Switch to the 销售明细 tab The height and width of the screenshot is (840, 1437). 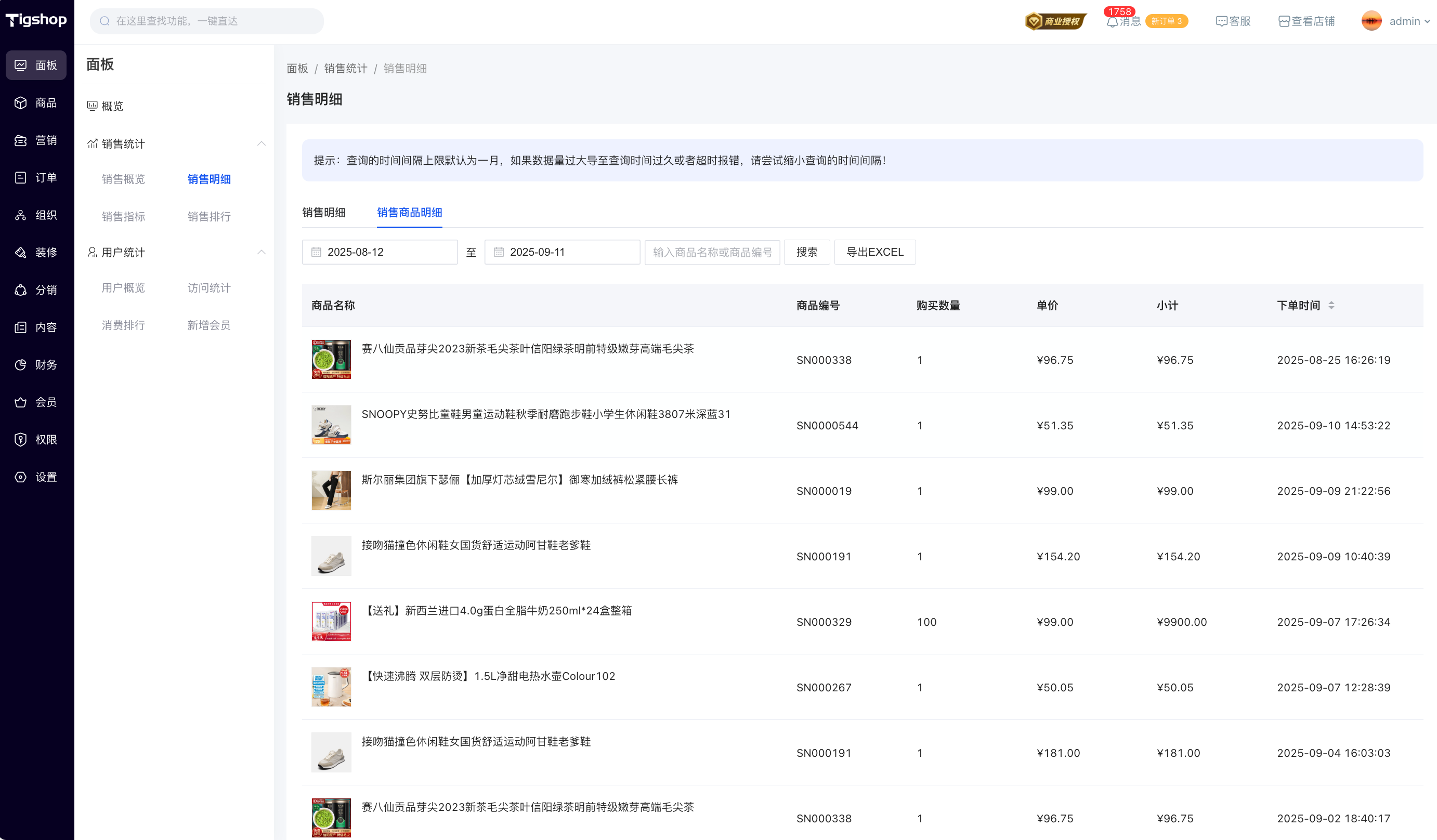(x=324, y=213)
